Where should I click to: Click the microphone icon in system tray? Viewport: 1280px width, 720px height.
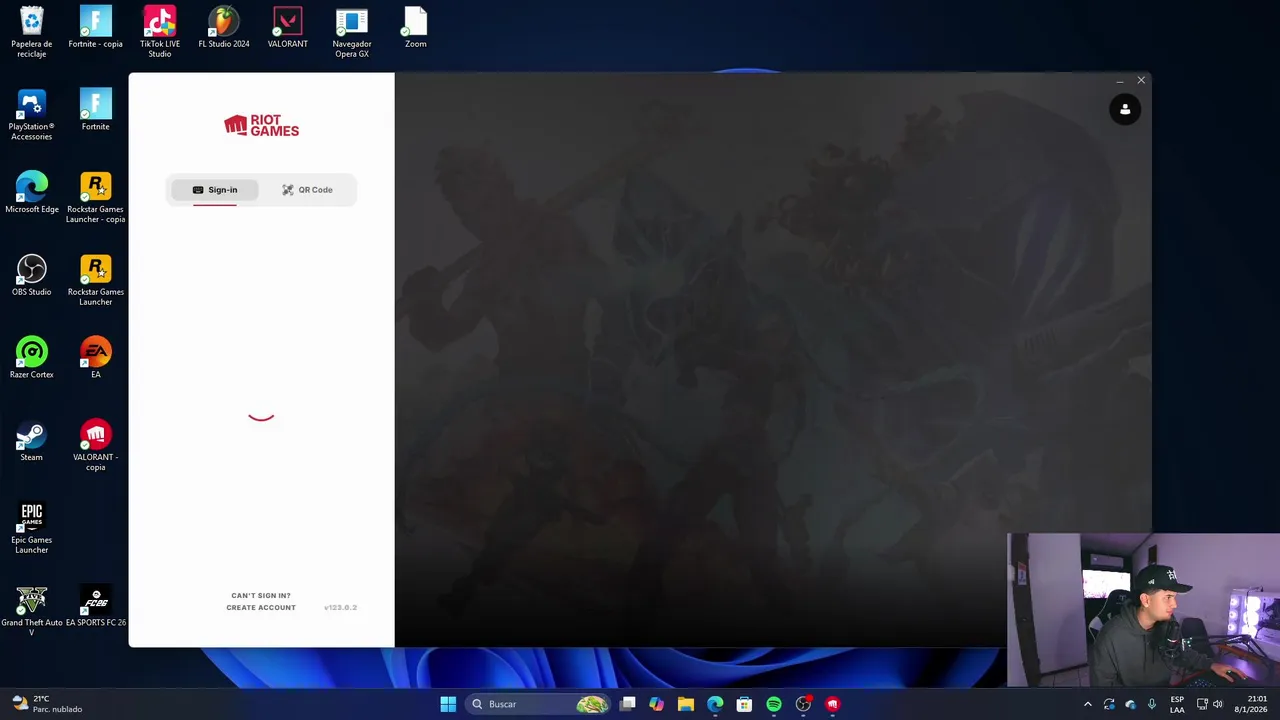click(1152, 704)
